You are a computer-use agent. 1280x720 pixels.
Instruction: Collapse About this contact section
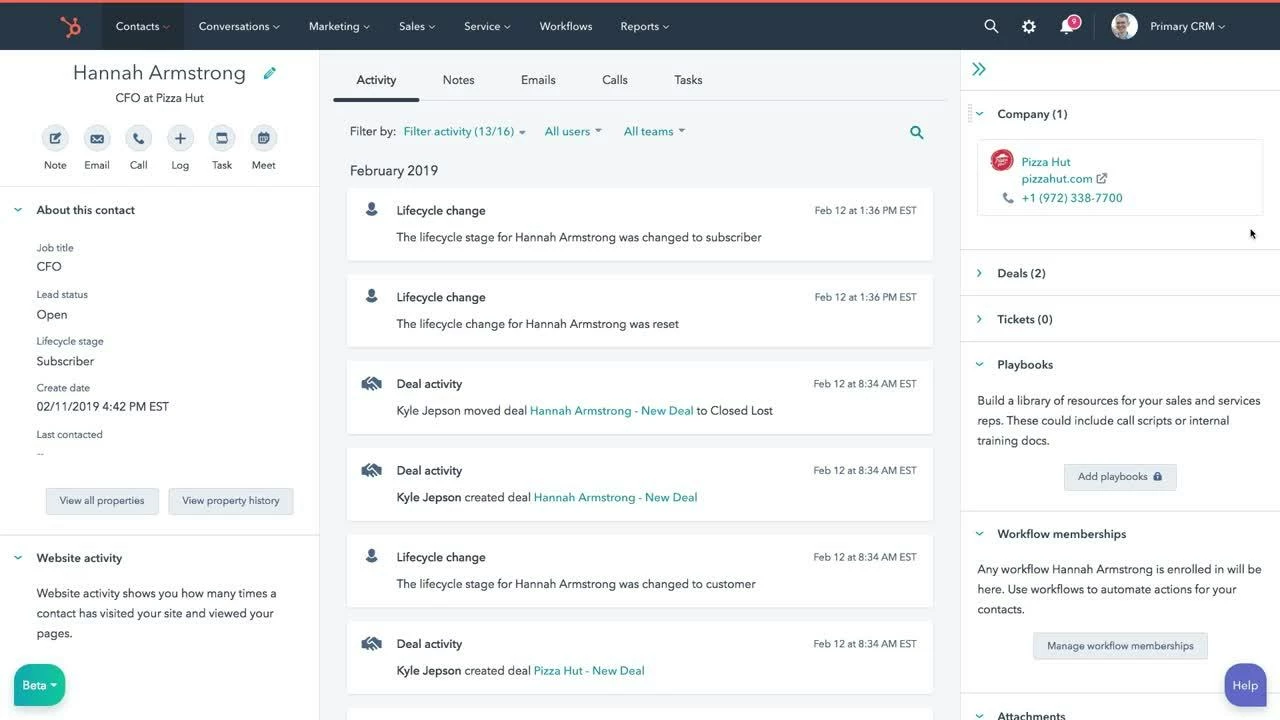[x=18, y=210]
